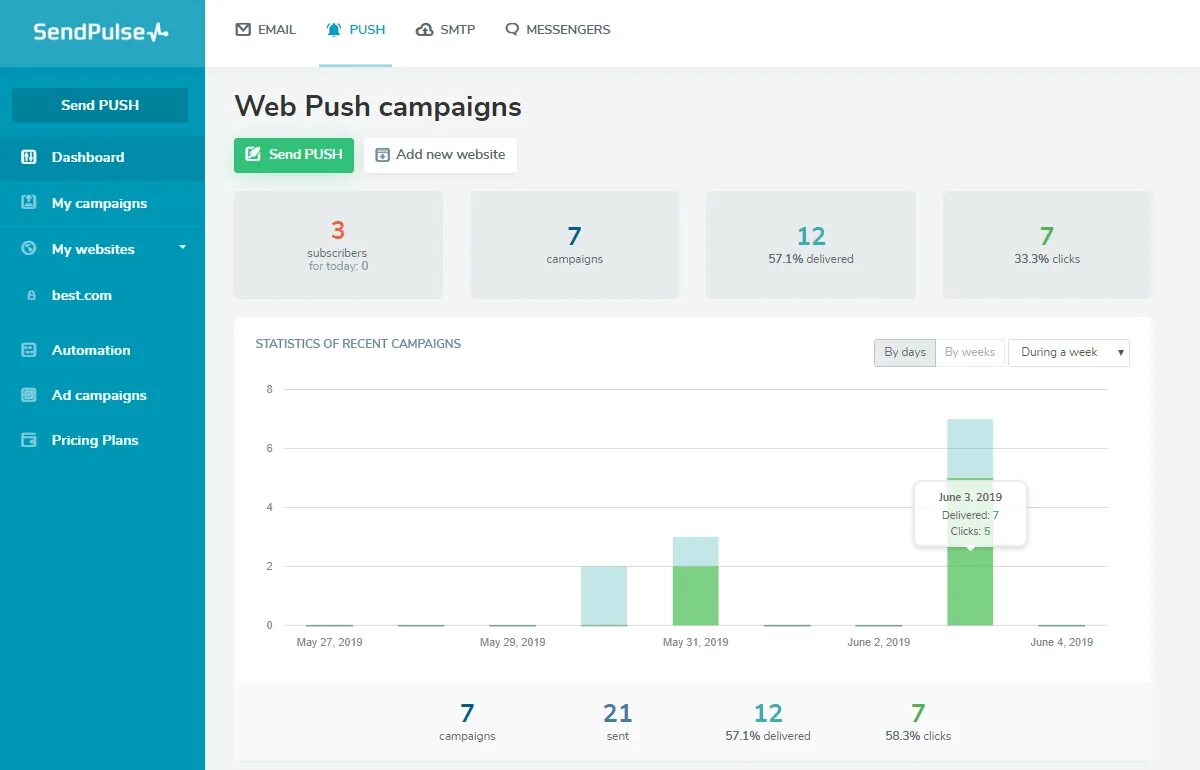The width and height of the screenshot is (1200, 770).
Task: Click the Statistics of Recent Campaigns title
Action: [x=358, y=343]
